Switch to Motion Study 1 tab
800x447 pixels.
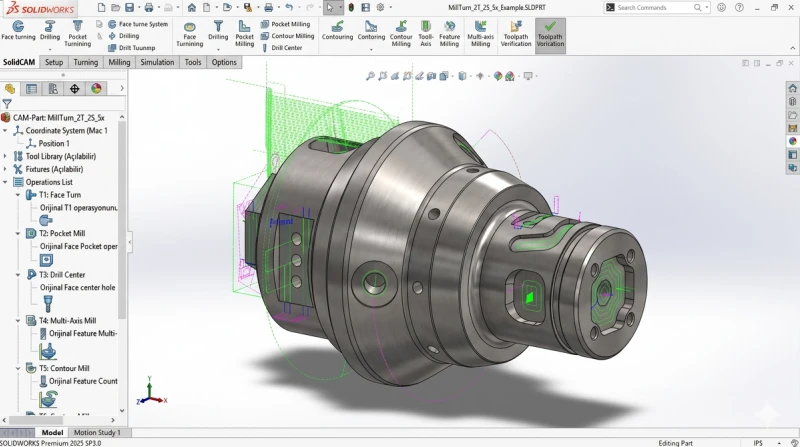(97, 432)
